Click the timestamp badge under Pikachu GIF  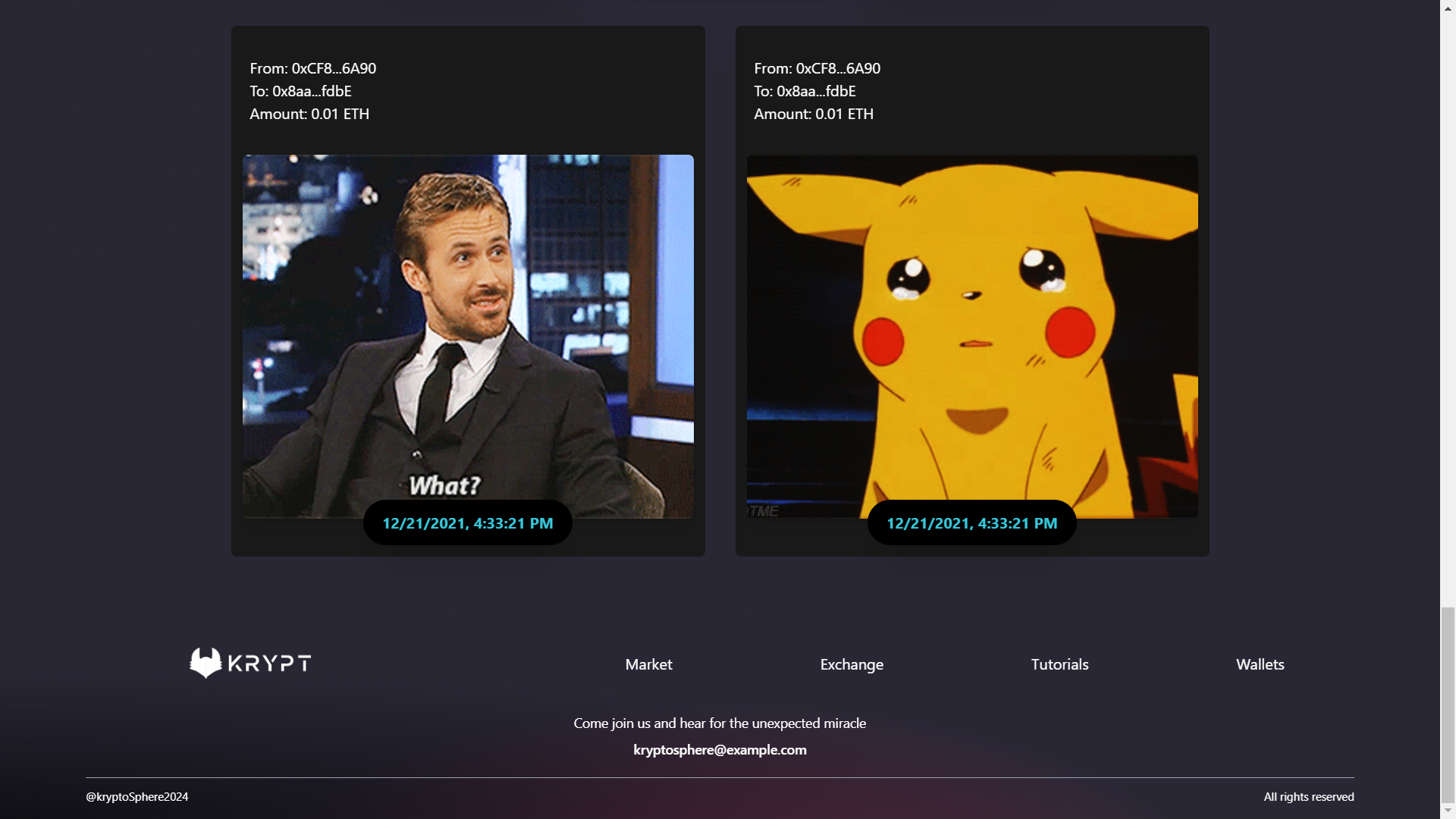point(971,523)
